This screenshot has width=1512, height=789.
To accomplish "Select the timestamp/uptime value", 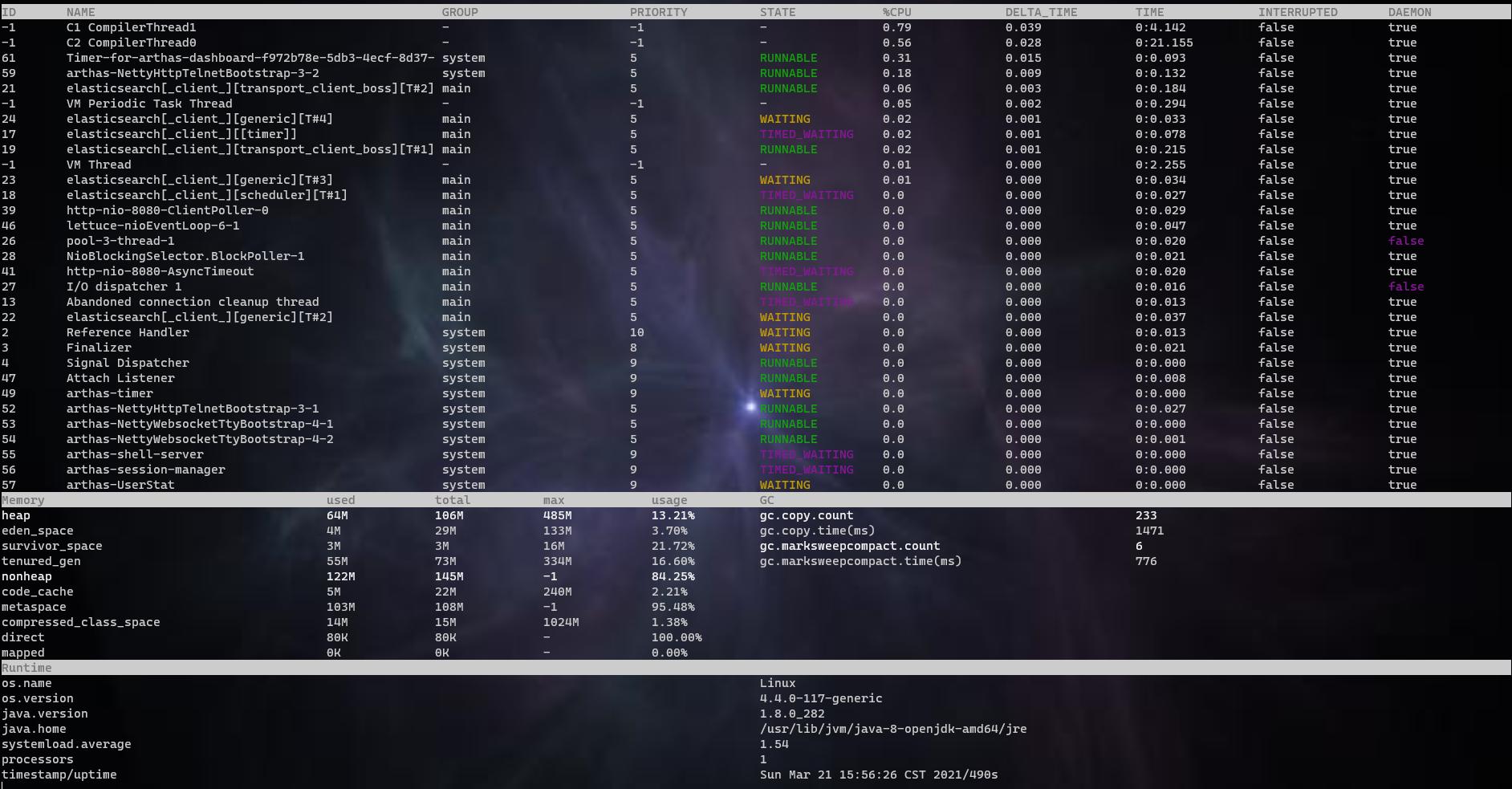I will 879,775.
